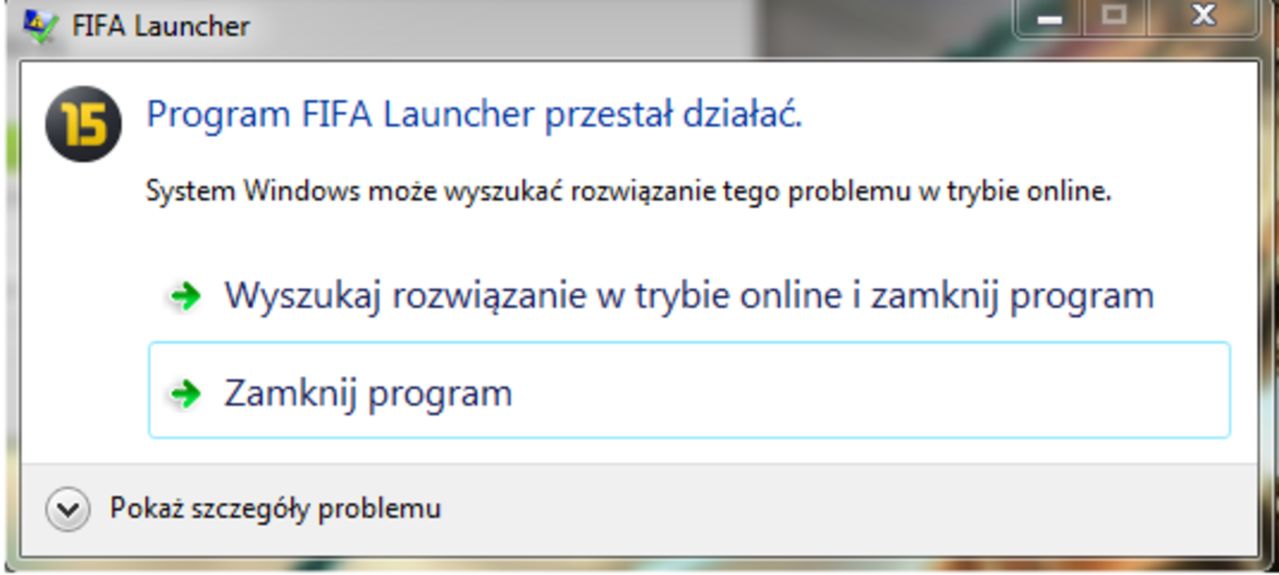
Task: Click the disabled maximize button in title bar
Action: (x=1117, y=17)
